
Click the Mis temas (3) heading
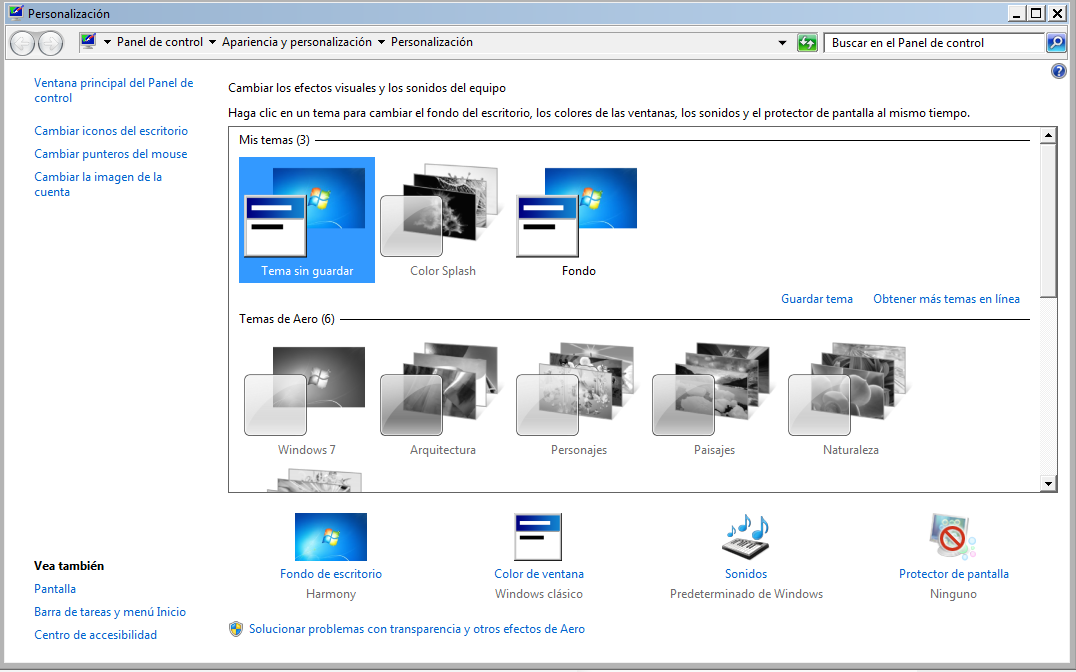tap(274, 140)
